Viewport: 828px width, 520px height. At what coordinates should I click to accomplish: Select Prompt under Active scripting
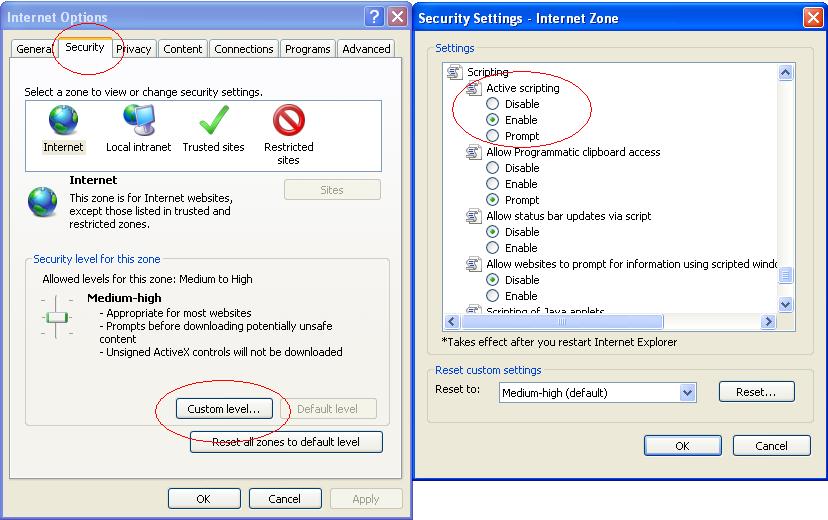tap(492, 136)
